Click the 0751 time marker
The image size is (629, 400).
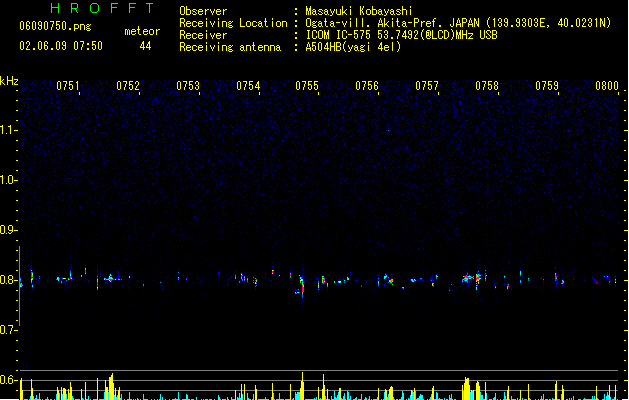[x=68, y=86]
